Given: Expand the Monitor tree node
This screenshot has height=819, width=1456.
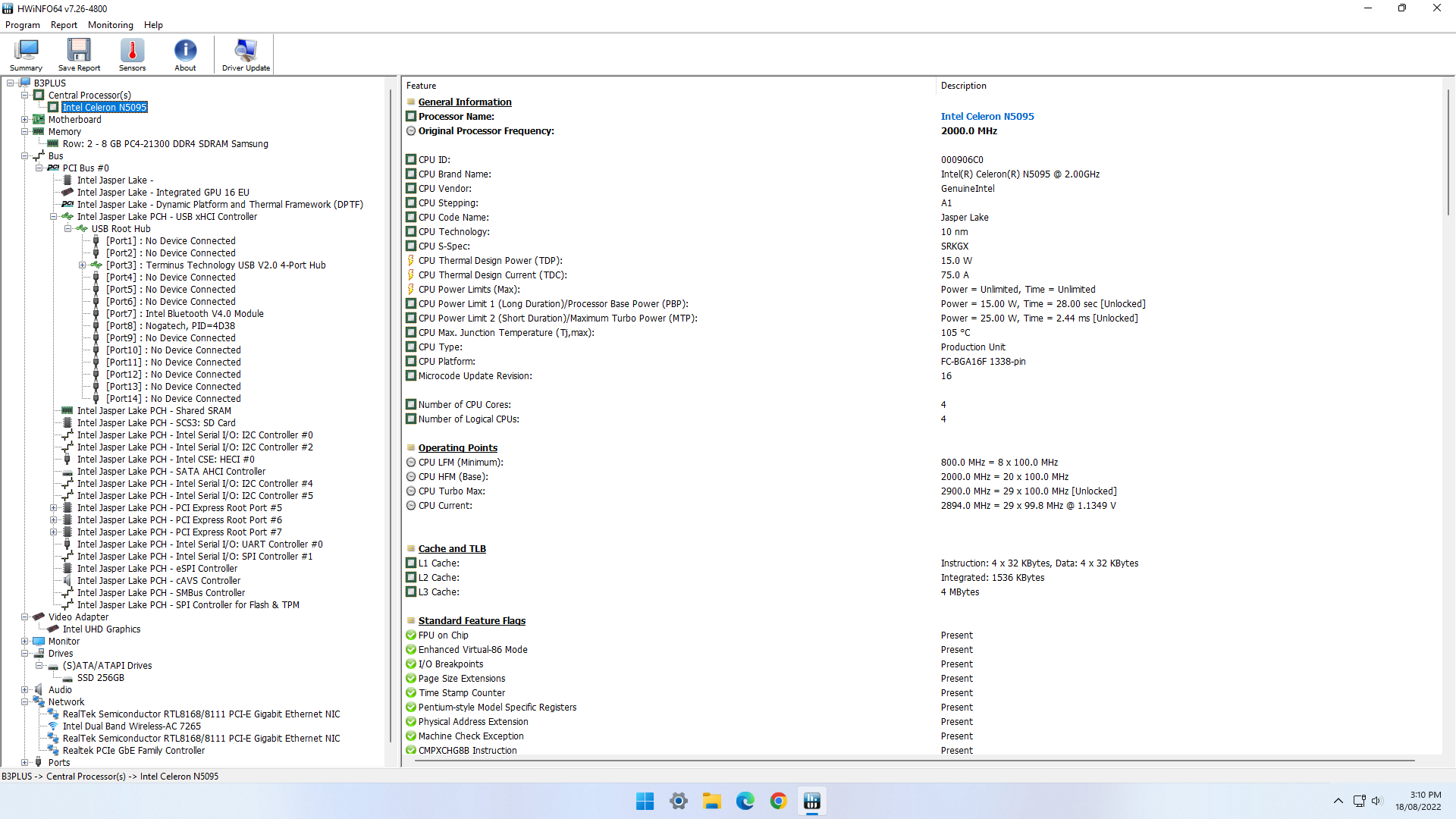Looking at the screenshot, I should pyautogui.click(x=25, y=642).
